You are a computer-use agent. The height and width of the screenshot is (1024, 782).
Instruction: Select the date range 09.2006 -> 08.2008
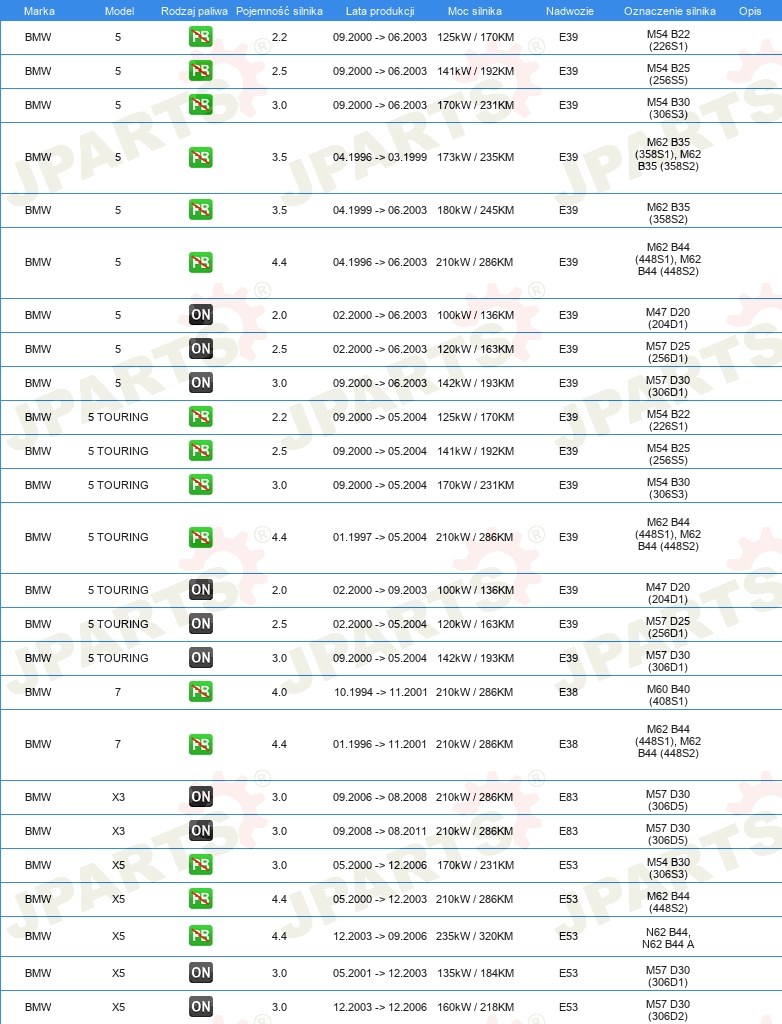[x=380, y=797]
